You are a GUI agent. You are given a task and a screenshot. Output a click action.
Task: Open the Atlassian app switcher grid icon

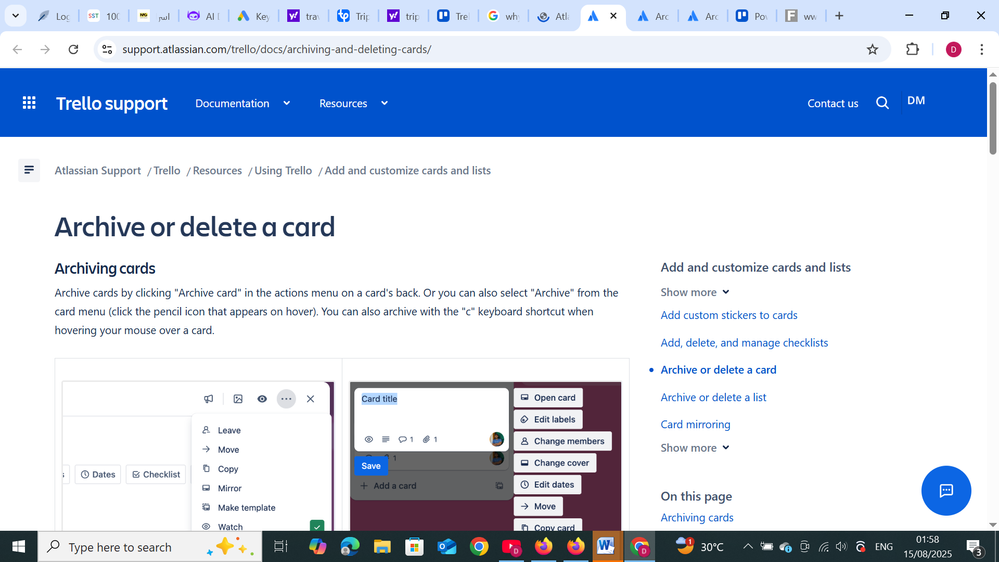[x=29, y=103]
